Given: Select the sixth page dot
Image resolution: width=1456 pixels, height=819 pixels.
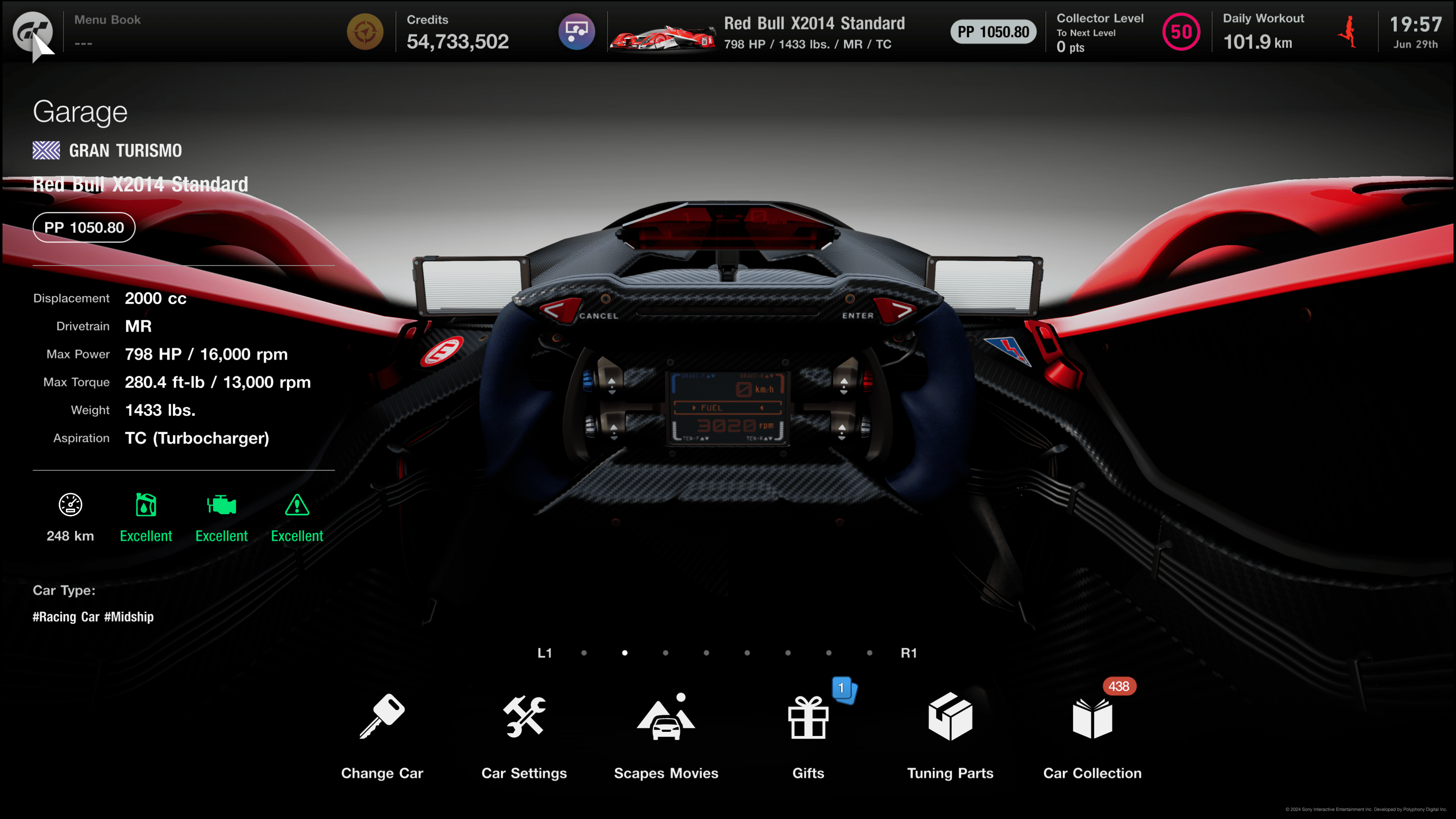Looking at the screenshot, I should coord(788,653).
